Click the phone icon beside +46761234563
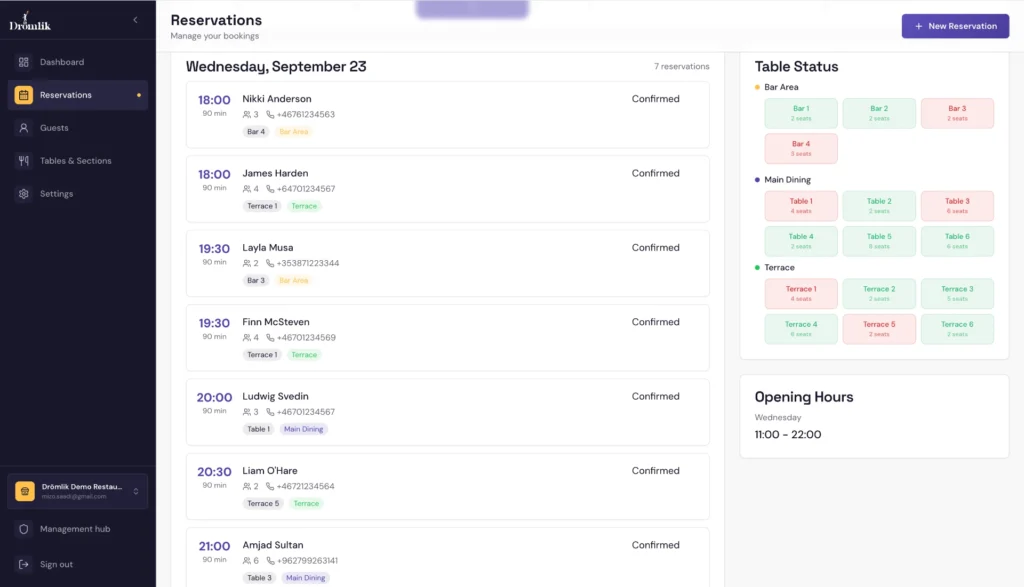The image size is (1024, 587). point(270,114)
